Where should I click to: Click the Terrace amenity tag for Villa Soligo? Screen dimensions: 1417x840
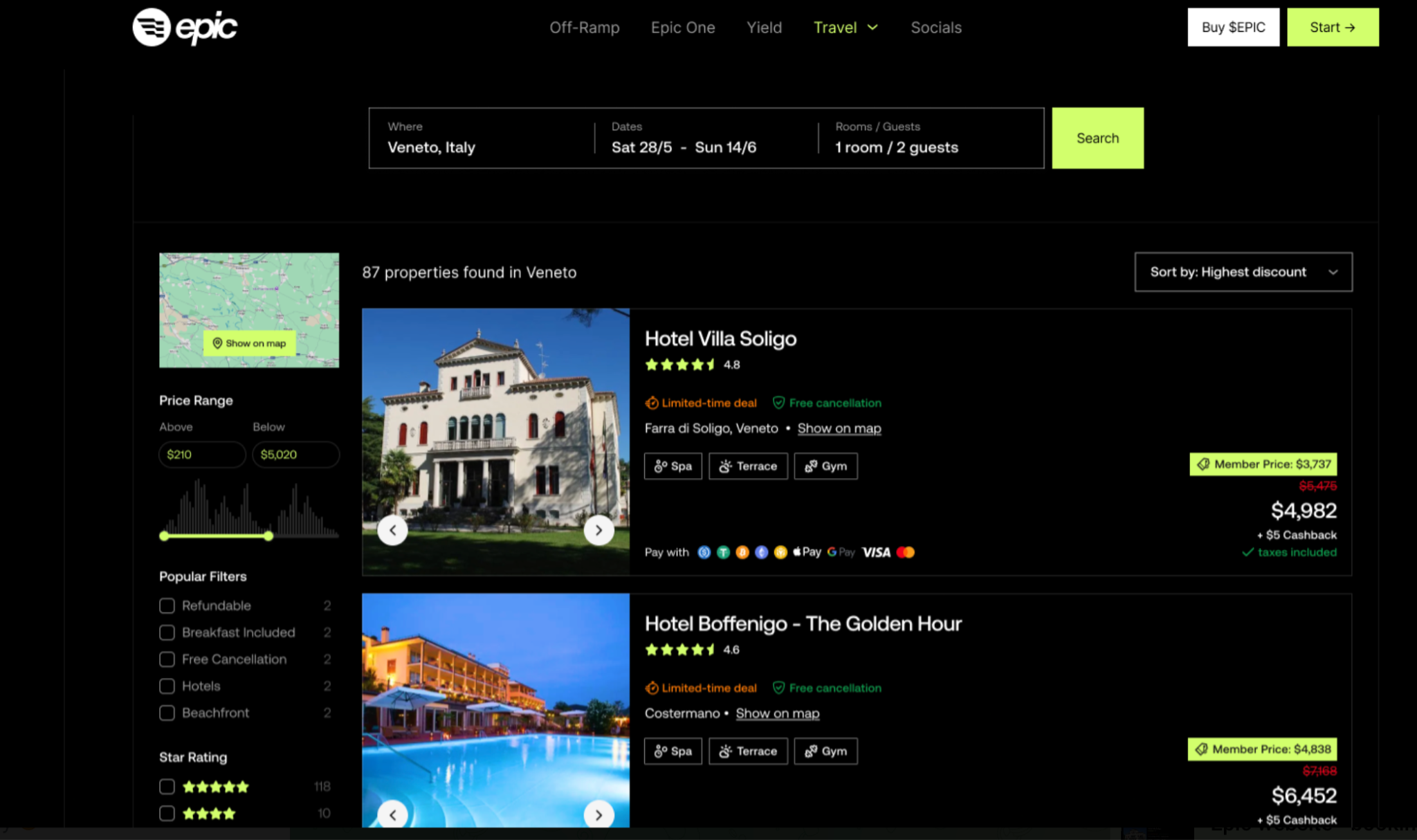point(748,466)
